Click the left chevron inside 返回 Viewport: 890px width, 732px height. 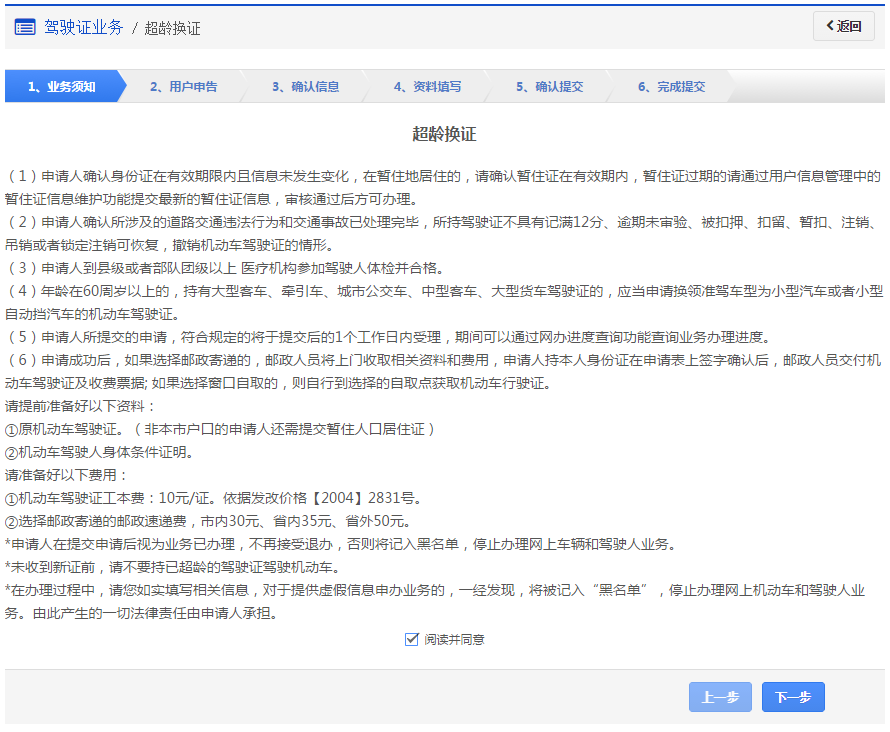pyautogui.click(x=829, y=27)
